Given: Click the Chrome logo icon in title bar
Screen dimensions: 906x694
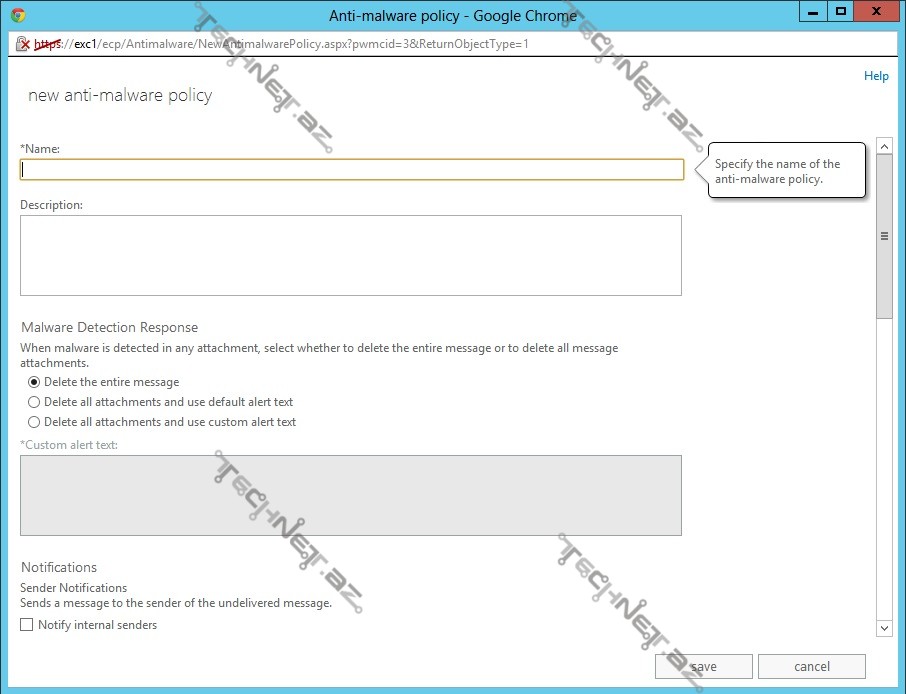Looking at the screenshot, I should click(x=18, y=15).
